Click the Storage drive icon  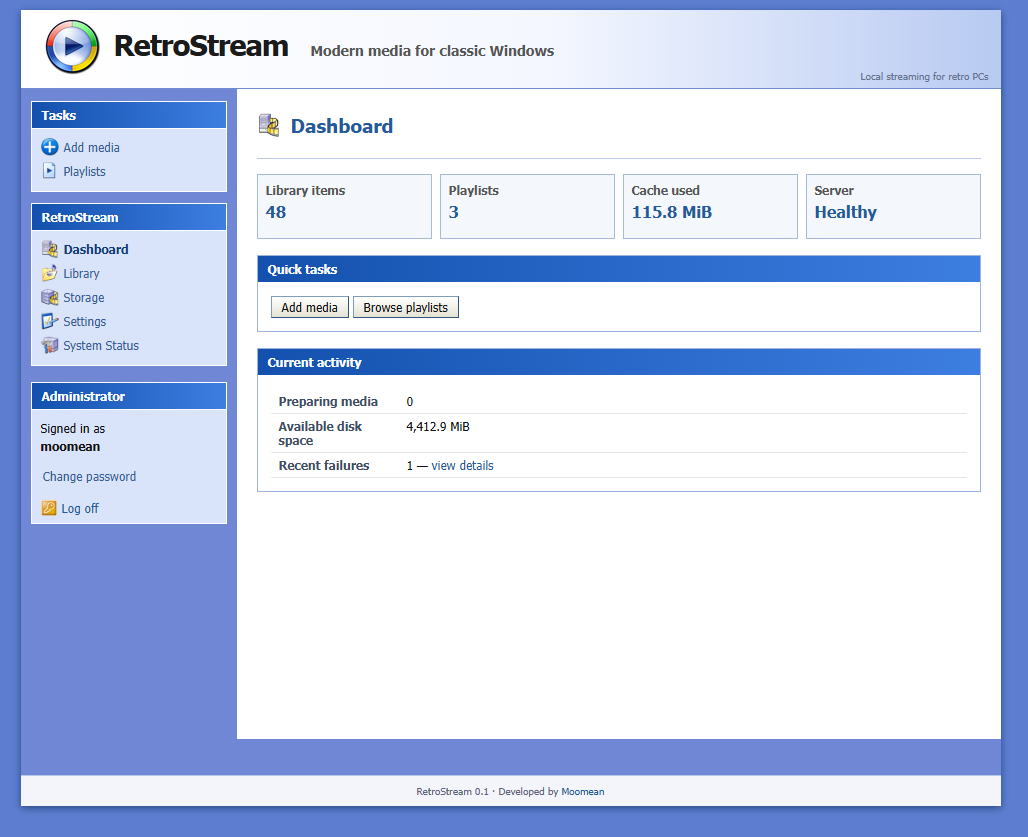50,298
